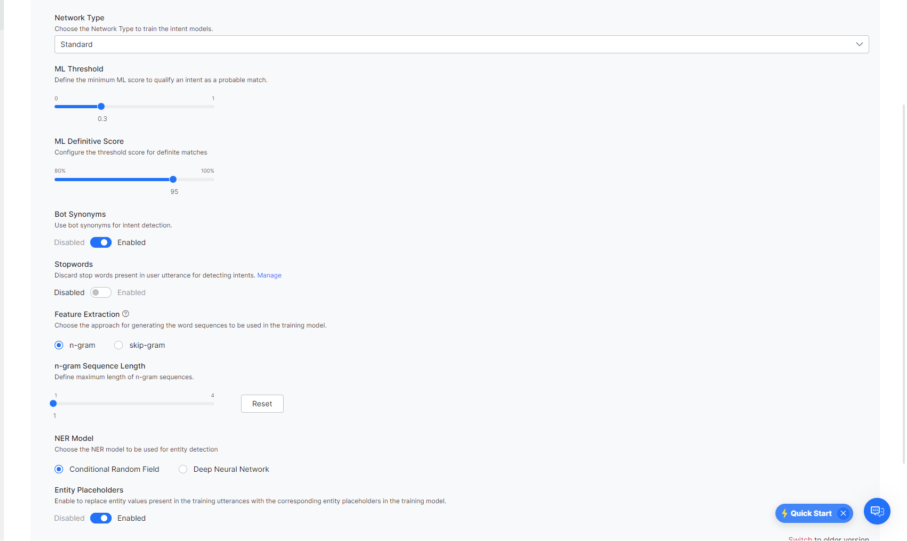The height and width of the screenshot is (541, 907).
Task: Click the ML Threshold slider handle
Action: click(101, 106)
